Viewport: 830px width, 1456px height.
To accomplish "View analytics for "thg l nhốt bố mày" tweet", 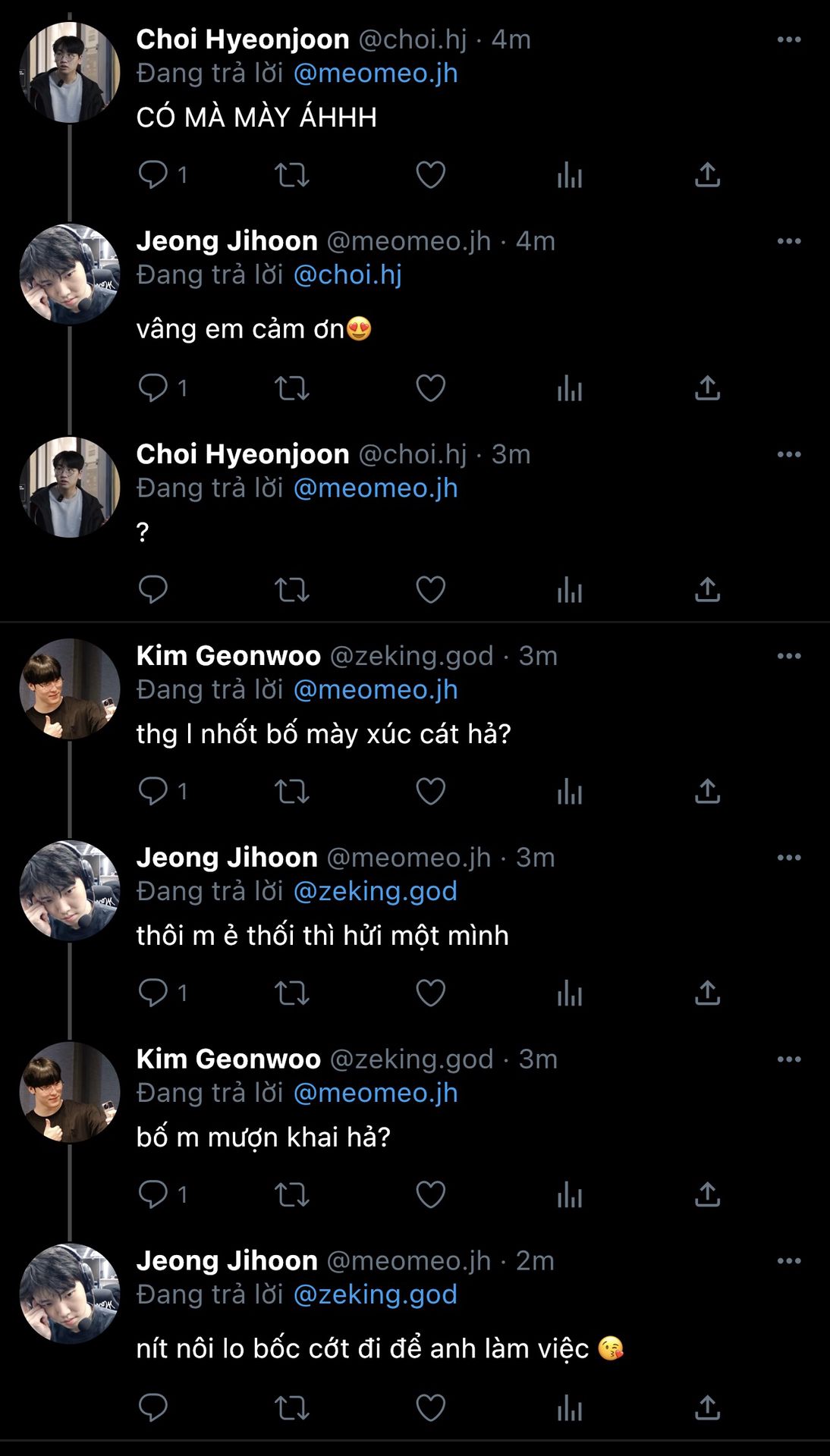I will coord(569,792).
